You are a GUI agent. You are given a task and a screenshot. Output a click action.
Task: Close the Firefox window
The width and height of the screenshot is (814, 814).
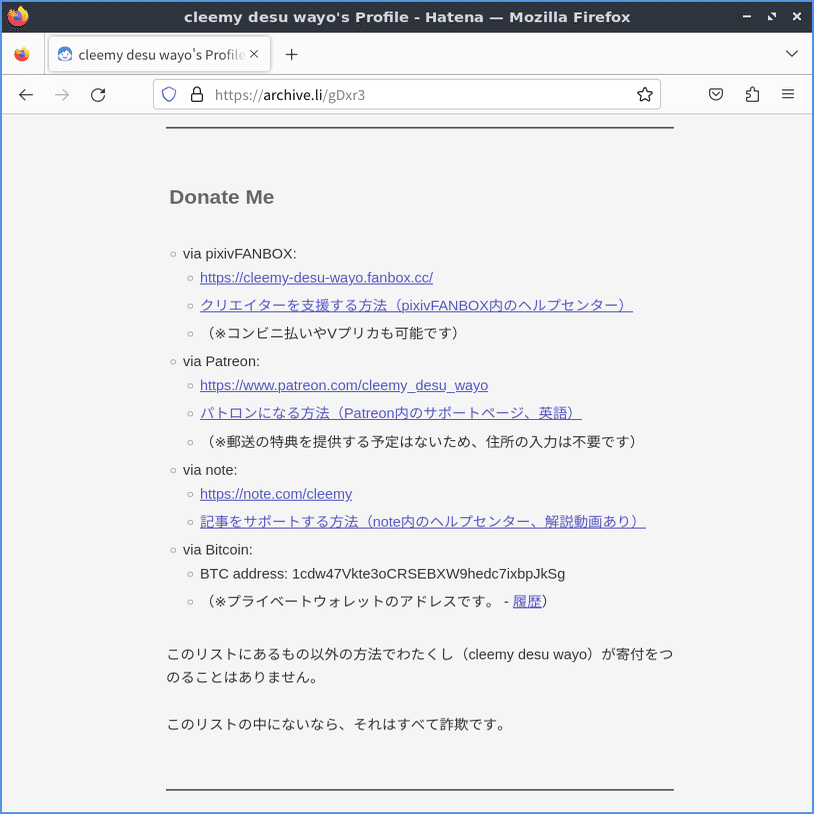[x=797, y=17]
